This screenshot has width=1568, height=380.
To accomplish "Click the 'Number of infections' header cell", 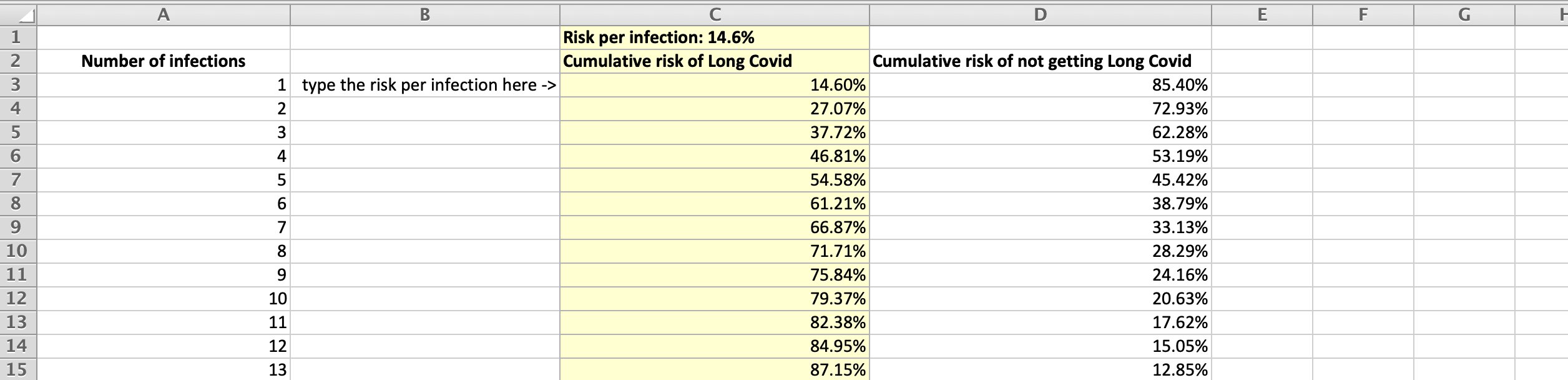I will click(x=164, y=61).
